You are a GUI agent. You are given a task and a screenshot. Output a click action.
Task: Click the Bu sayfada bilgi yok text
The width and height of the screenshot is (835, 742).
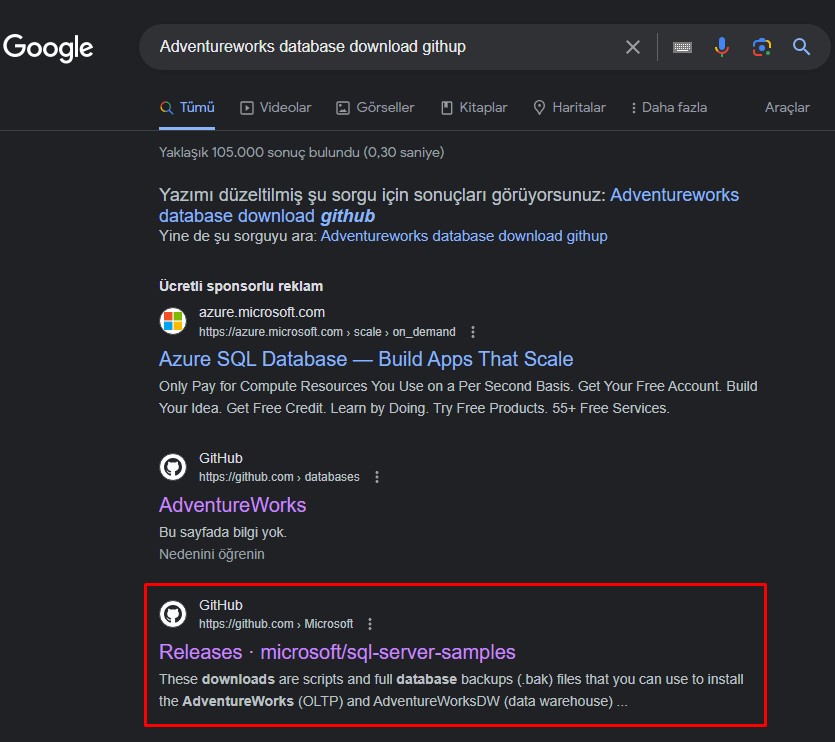click(x=223, y=532)
